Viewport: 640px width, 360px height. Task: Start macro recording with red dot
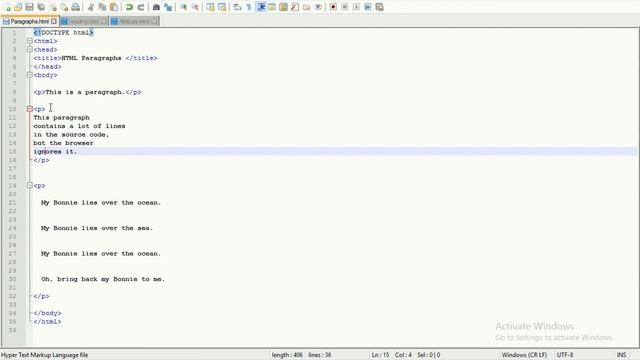pyautogui.click(x=333, y=7)
